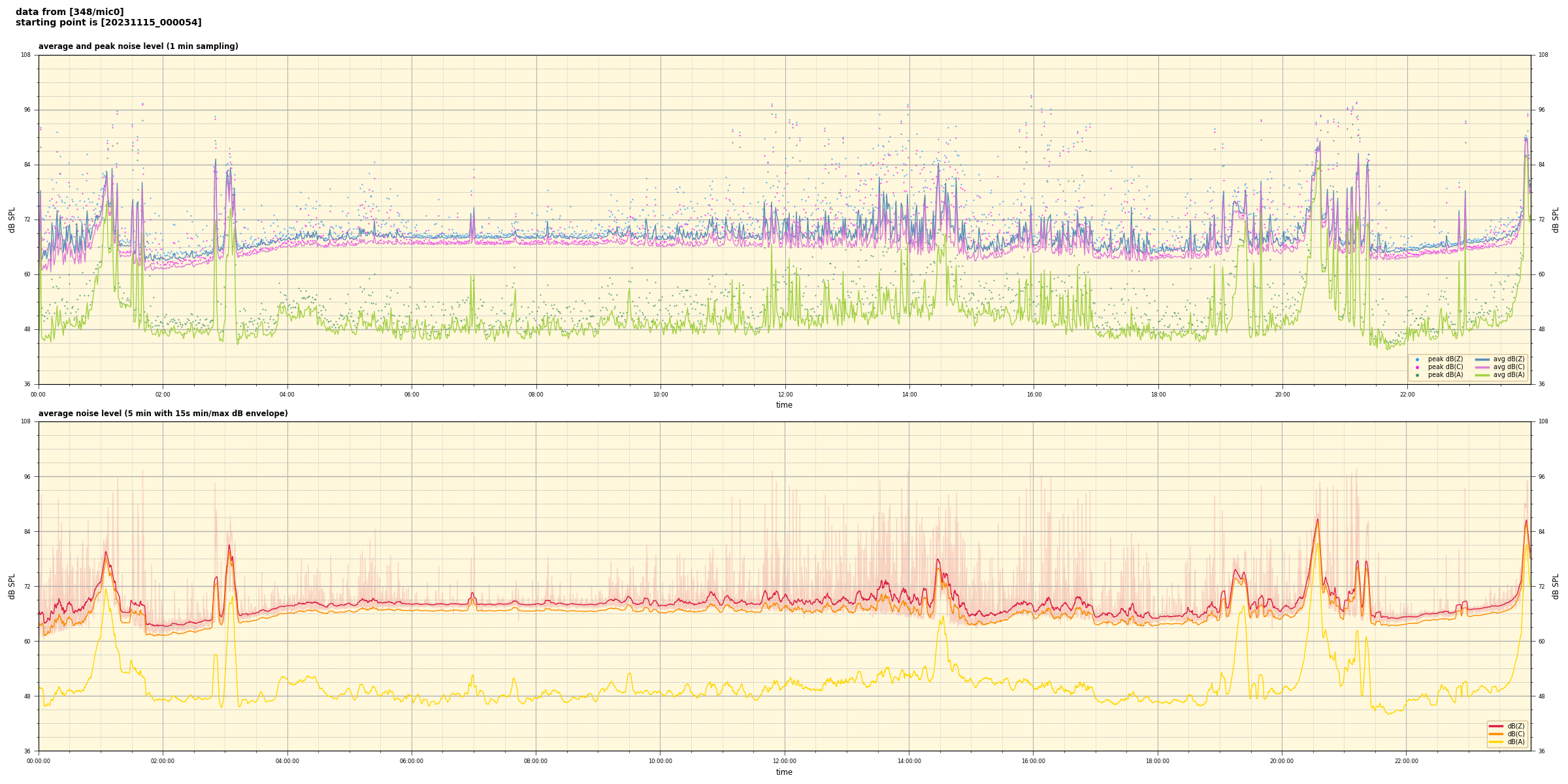Select the 22:00 tick on upper time axis
Screen dimensions: 1568x784
1407,395
